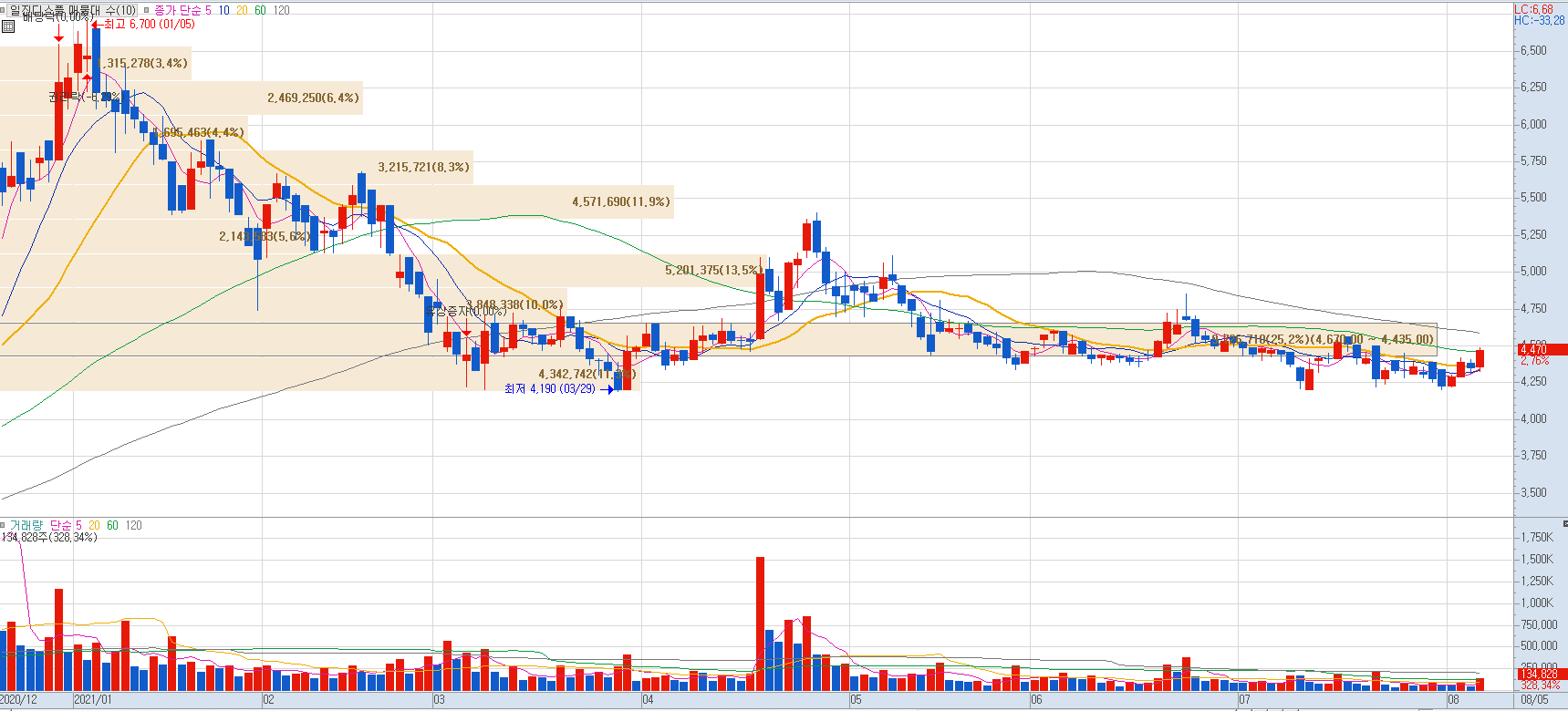Click the 2,469,250(6.4%) volume profile bar
Image resolution: width=1568 pixels, height=711 pixels.
[x=182, y=98]
